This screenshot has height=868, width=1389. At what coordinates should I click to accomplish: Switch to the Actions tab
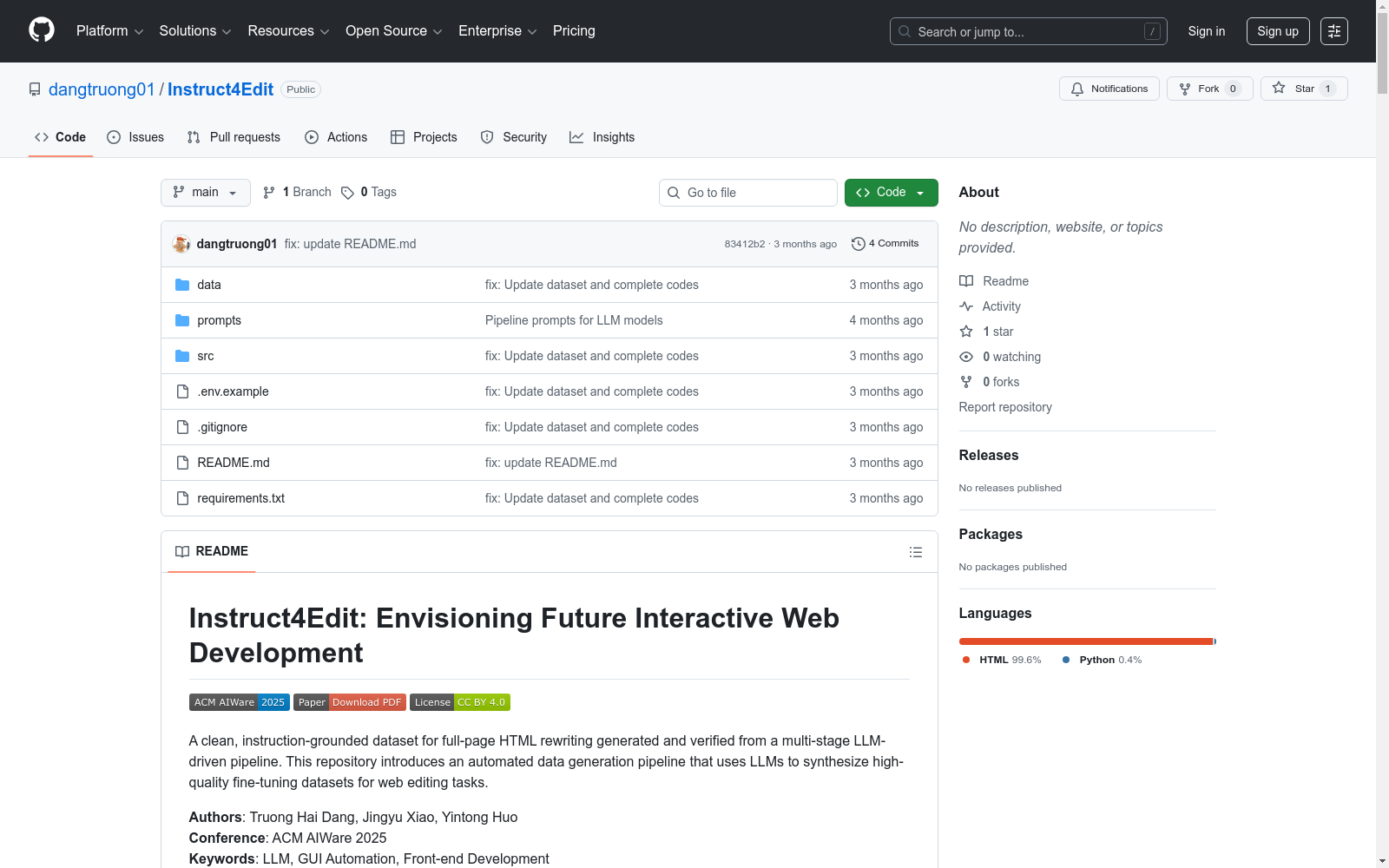336,137
